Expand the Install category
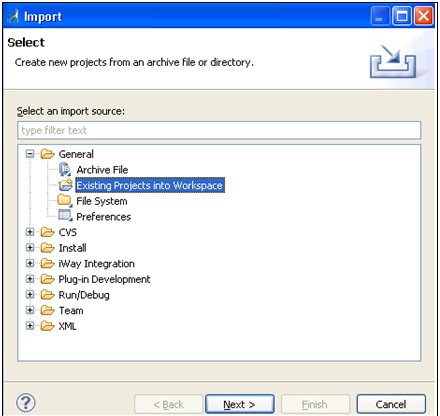Image resolution: width=440 pixels, height=416 pixels. coord(30,248)
